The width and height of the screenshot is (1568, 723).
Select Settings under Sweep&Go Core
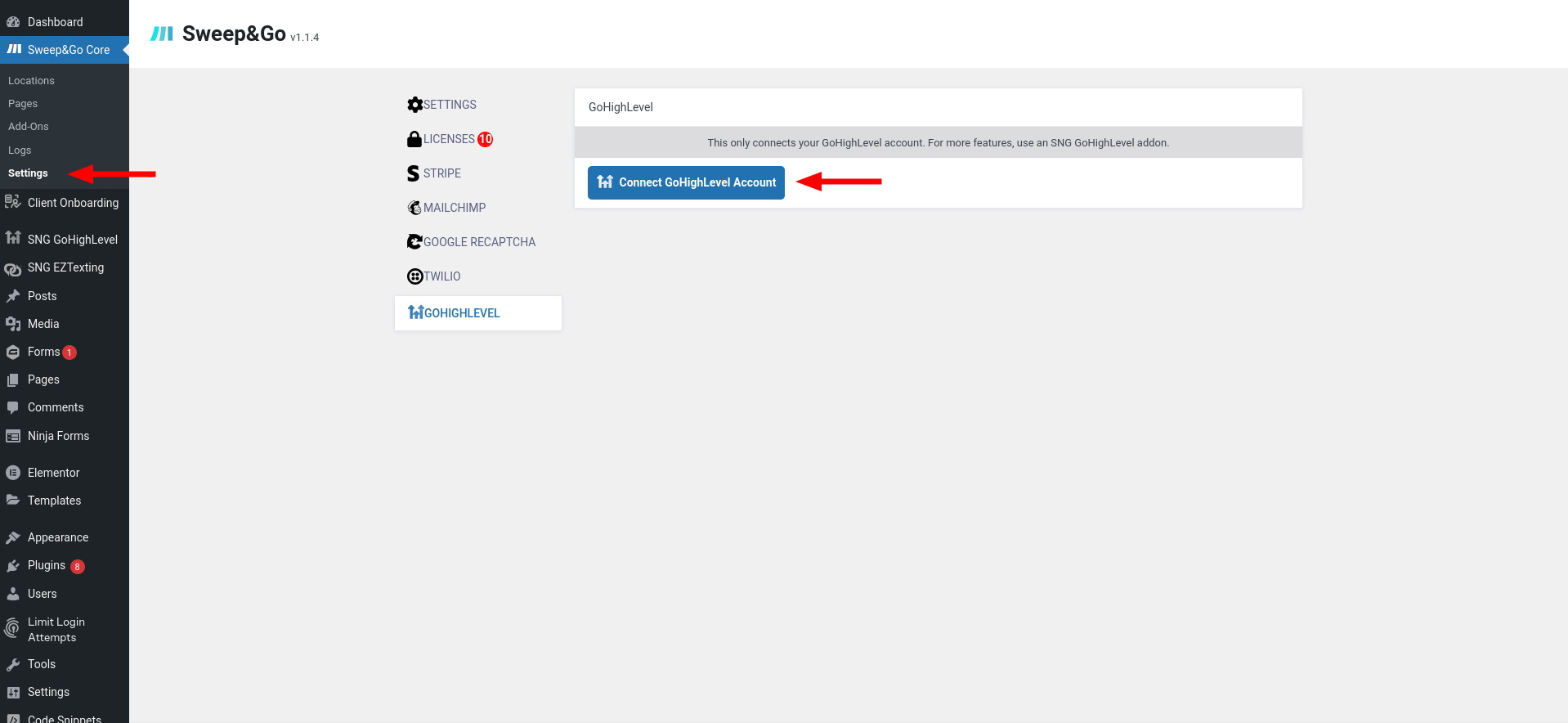[28, 173]
